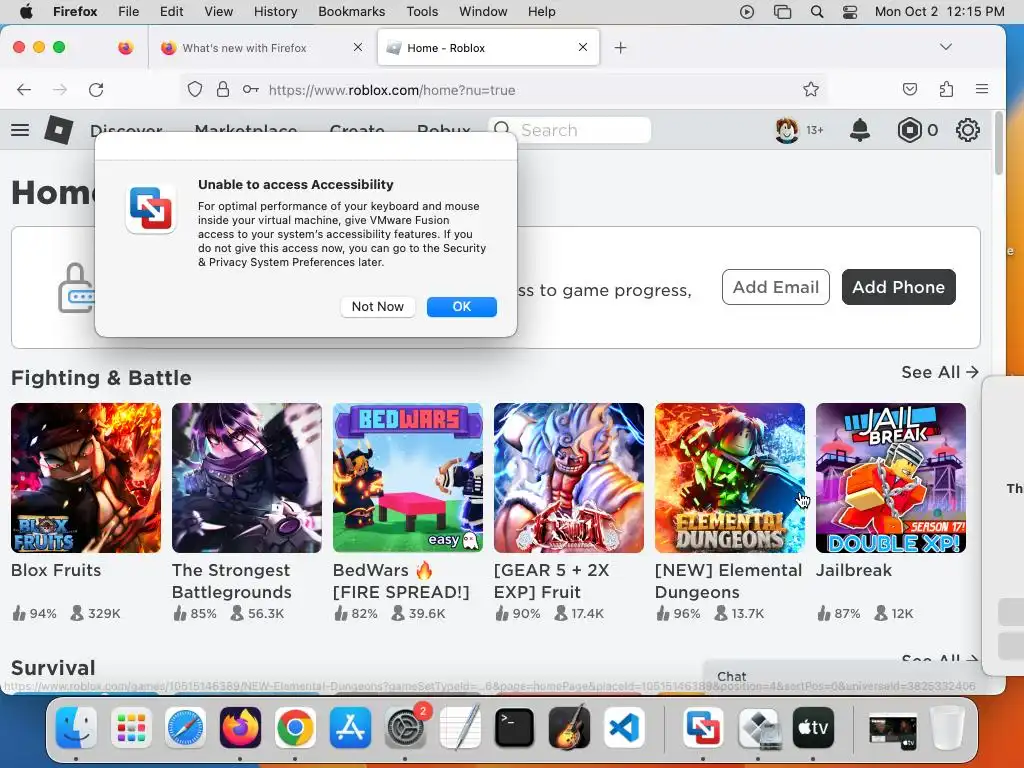
Task: Open Terminal from the Dock
Action: click(x=514, y=728)
